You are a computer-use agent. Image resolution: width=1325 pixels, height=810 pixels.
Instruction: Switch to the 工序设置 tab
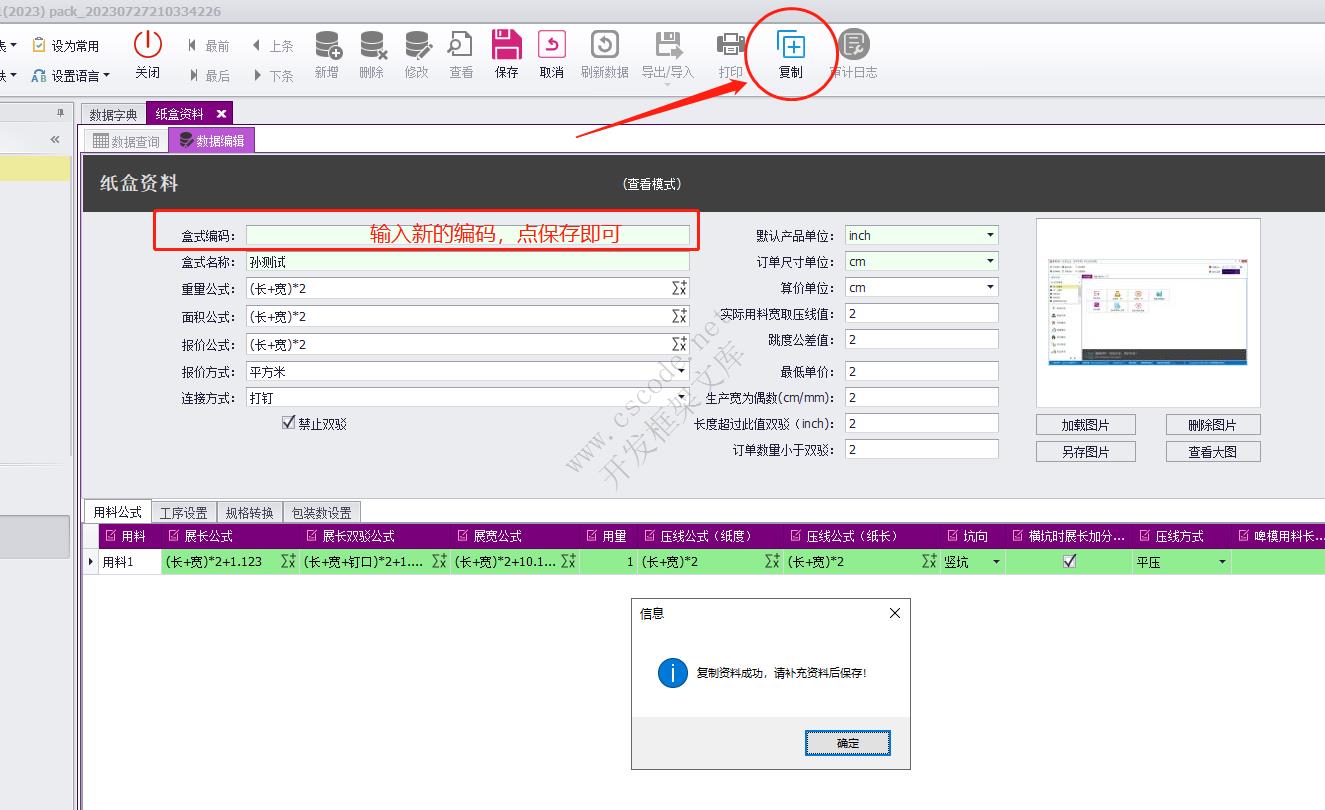(185, 511)
